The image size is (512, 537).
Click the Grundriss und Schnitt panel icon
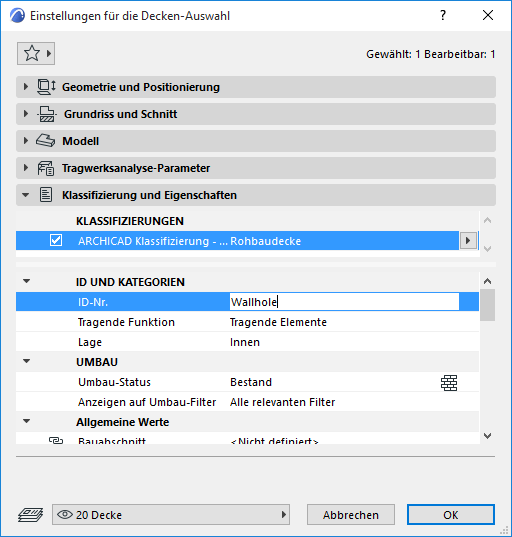(46, 114)
